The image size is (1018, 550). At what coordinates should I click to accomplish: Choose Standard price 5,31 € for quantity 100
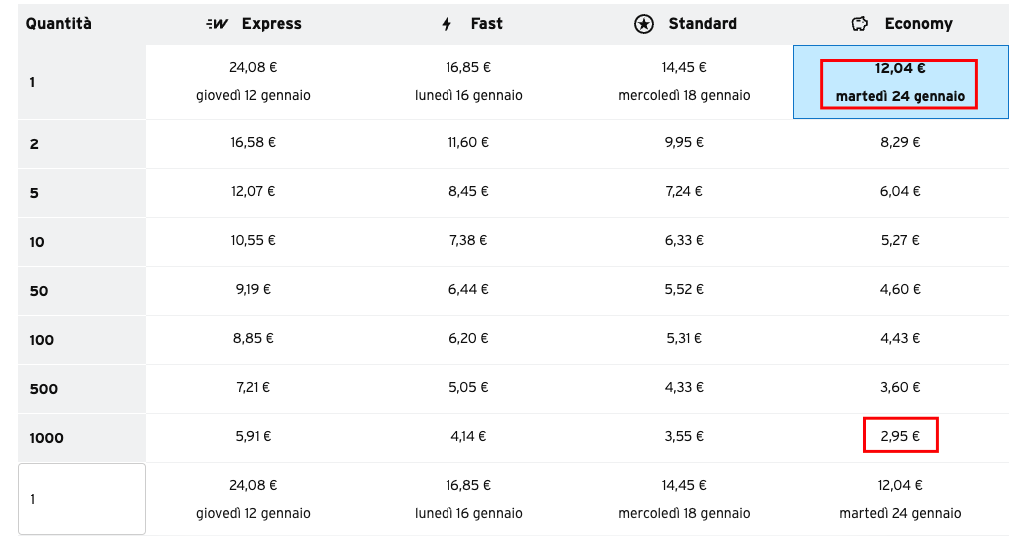point(684,338)
